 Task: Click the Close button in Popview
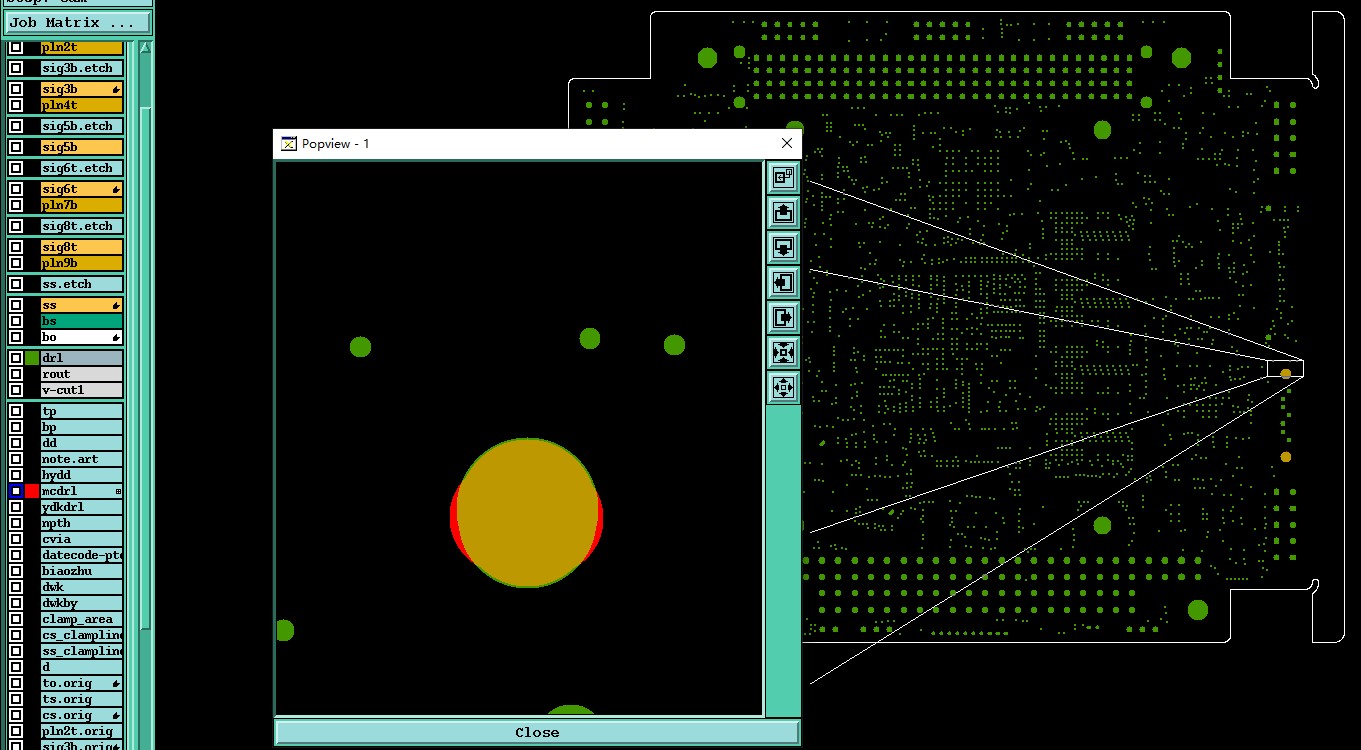click(x=537, y=732)
